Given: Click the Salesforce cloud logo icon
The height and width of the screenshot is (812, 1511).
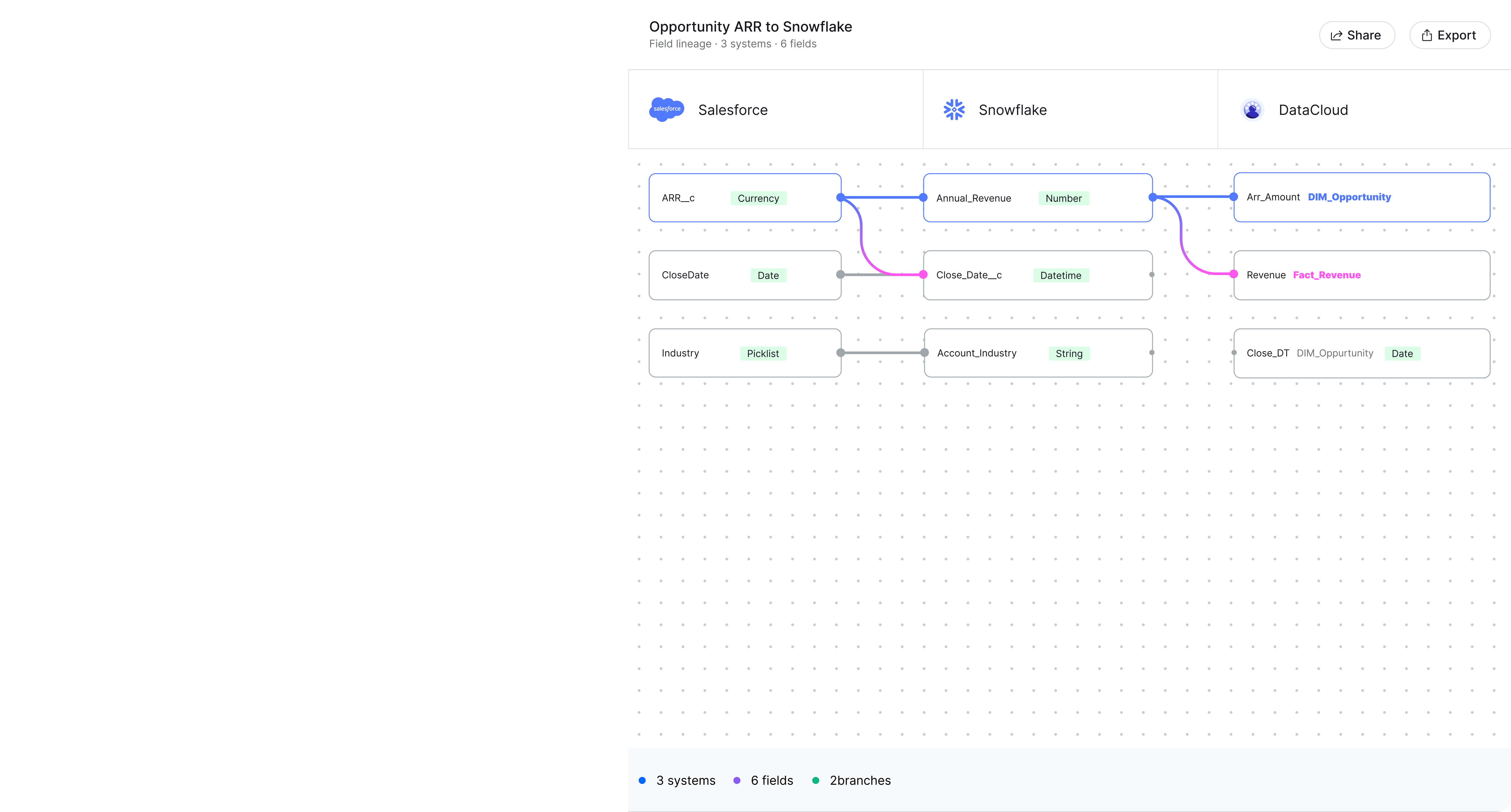Looking at the screenshot, I should 666,110.
